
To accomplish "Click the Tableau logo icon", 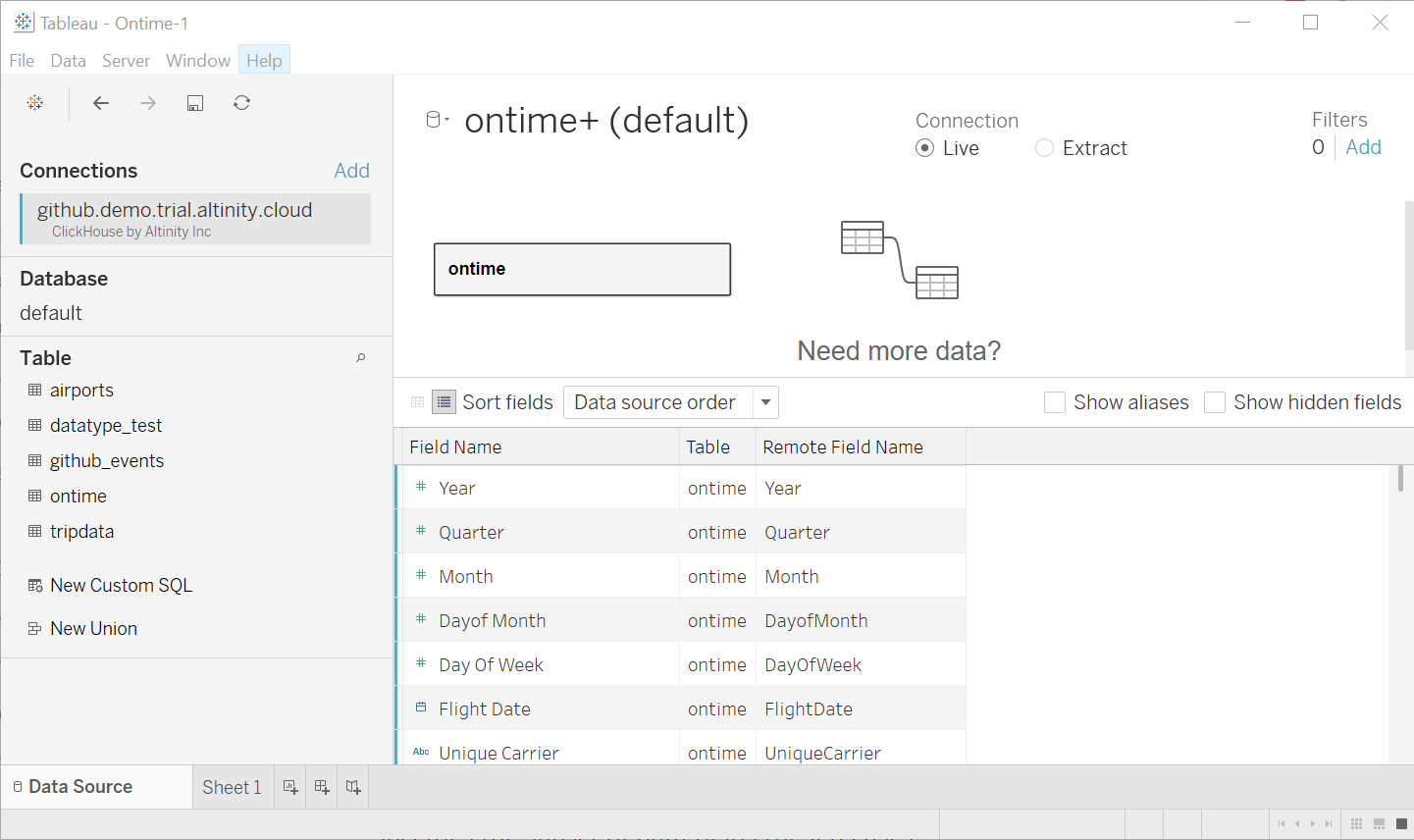I will click(34, 102).
